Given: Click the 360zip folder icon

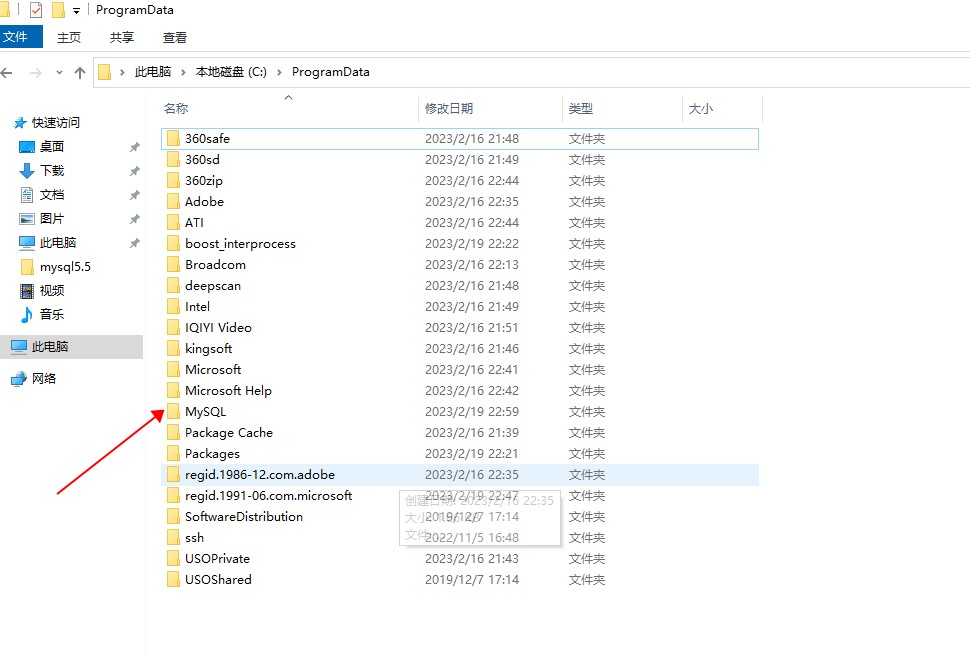Looking at the screenshot, I should (x=173, y=181).
